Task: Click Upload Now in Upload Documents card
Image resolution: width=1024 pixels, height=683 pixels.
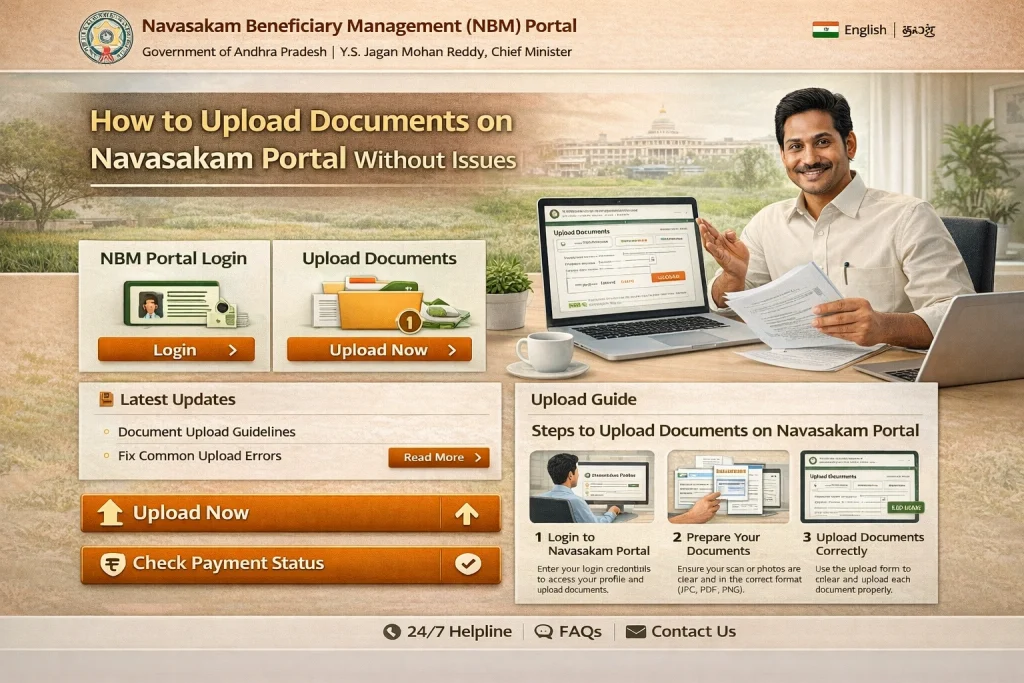Action: (379, 349)
